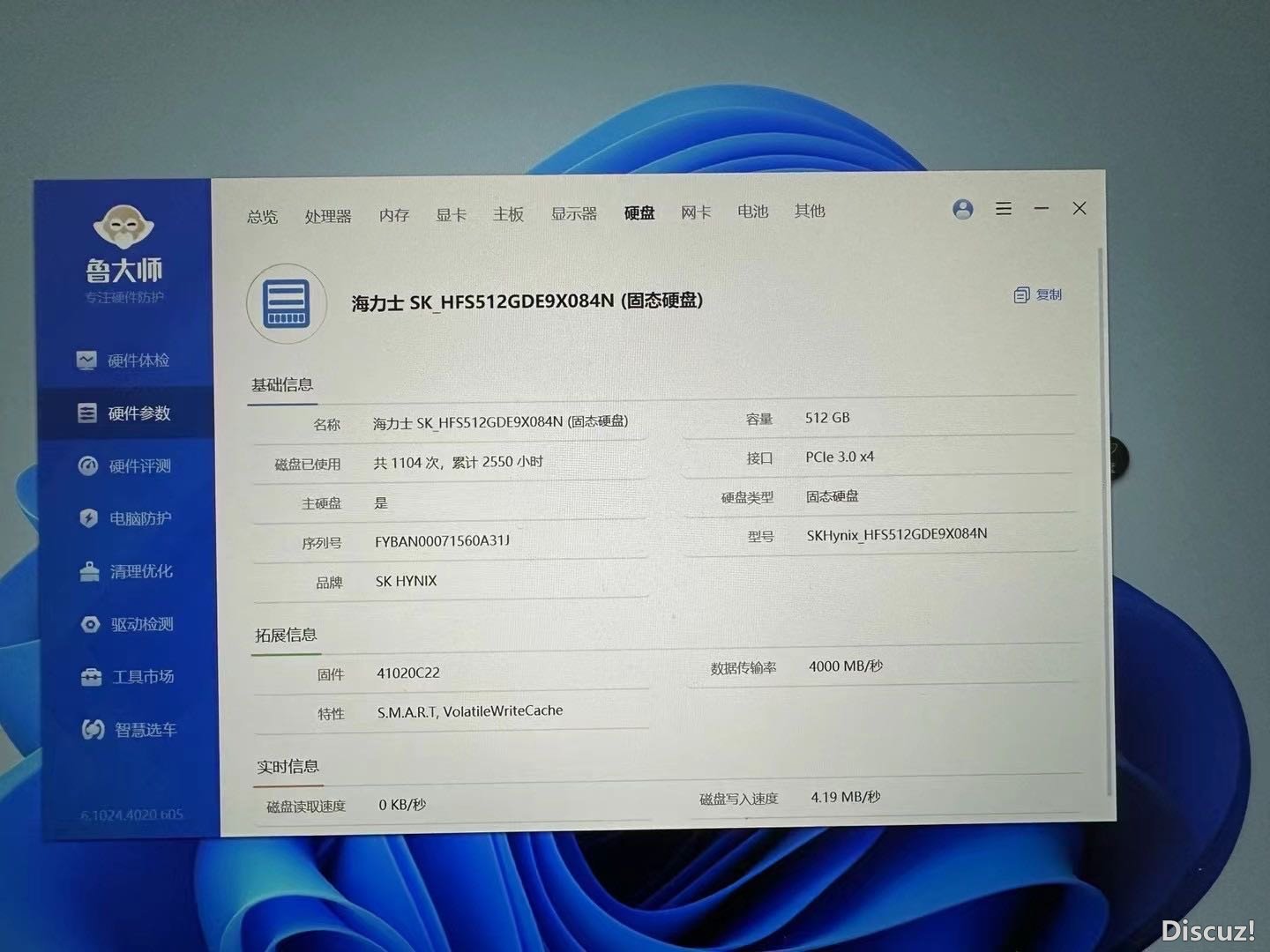Open 清理优化 cleanup optimization in sidebar
1270x952 pixels.
(x=126, y=571)
